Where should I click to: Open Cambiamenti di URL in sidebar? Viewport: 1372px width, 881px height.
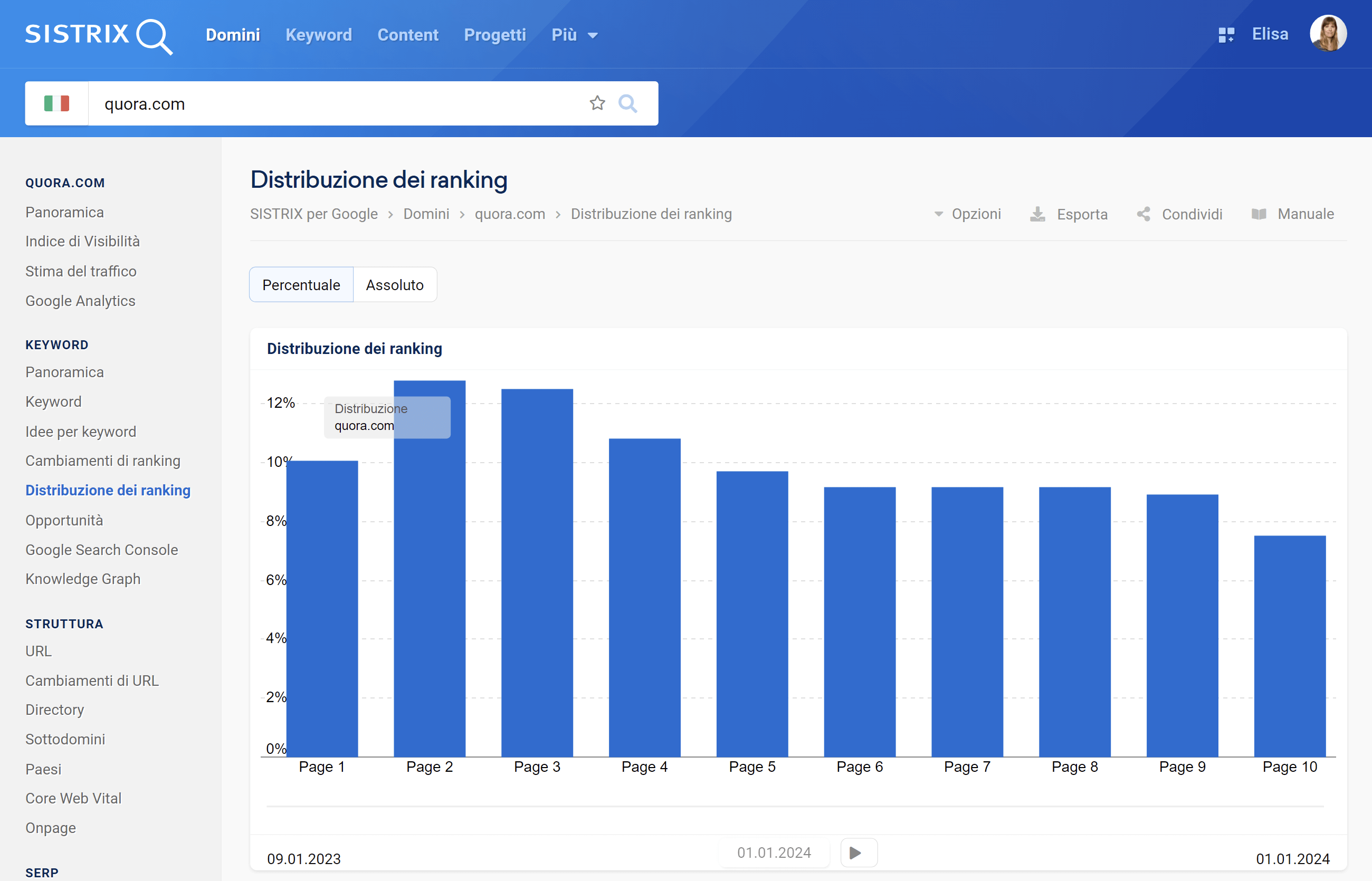92,681
